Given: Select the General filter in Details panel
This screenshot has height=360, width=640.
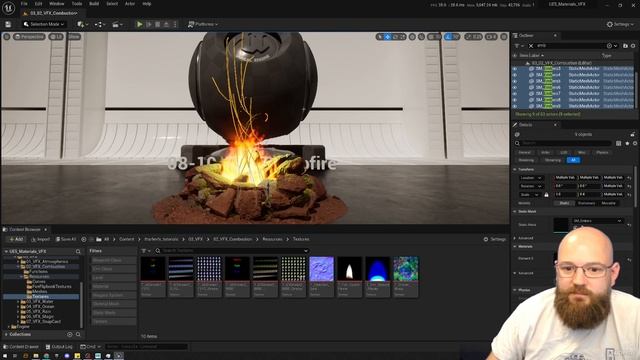Looking at the screenshot, I should coord(525,152).
